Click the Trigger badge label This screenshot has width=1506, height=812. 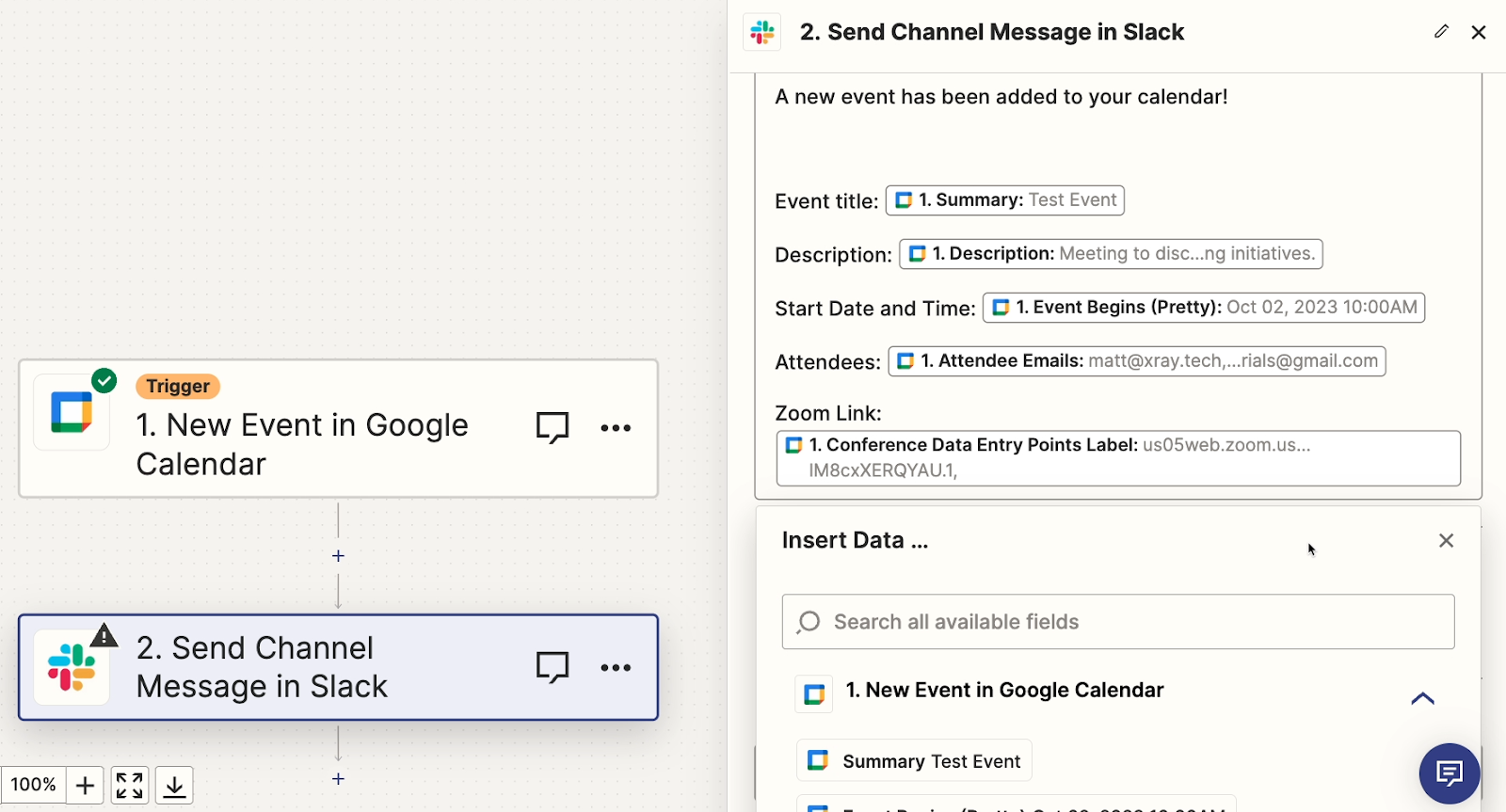178,386
